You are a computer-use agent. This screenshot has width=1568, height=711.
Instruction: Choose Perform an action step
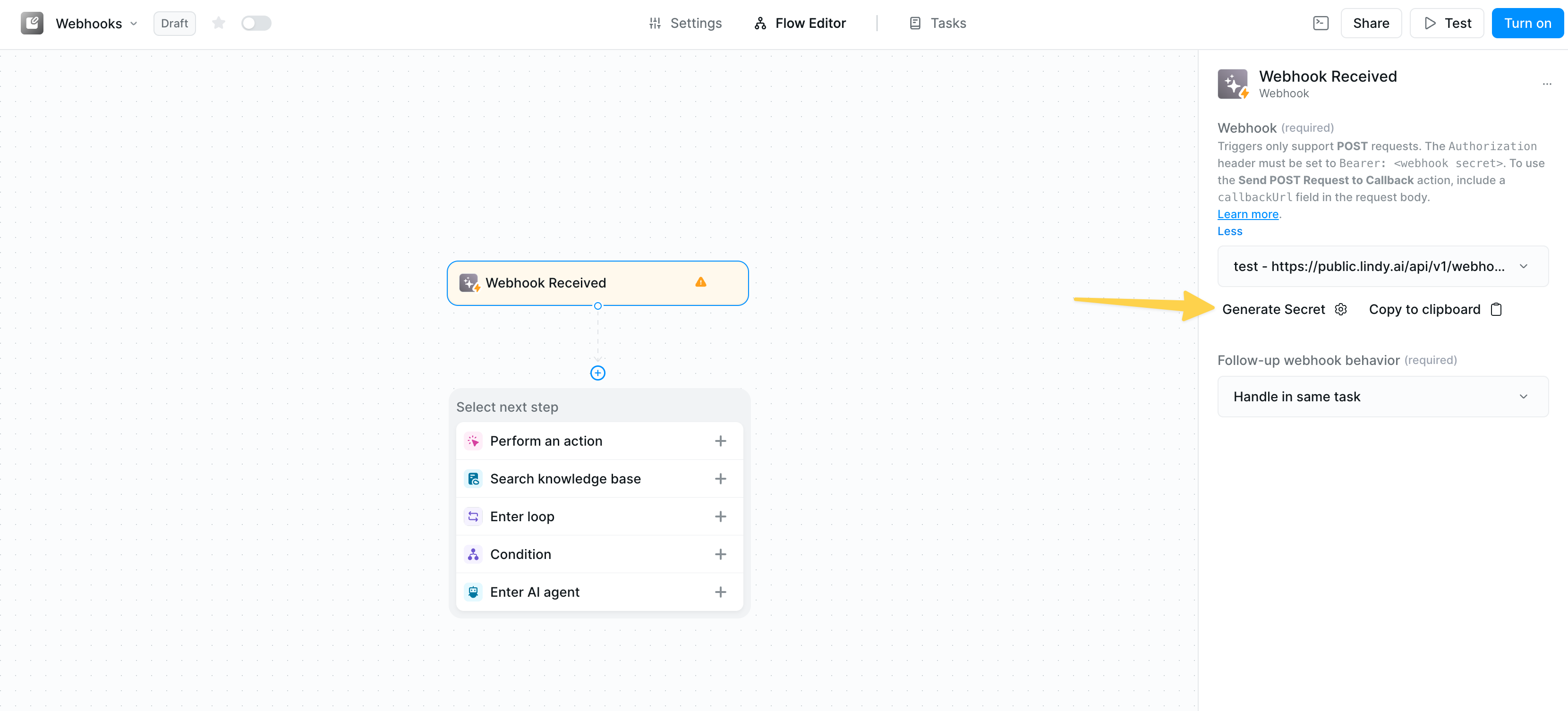[x=599, y=441]
